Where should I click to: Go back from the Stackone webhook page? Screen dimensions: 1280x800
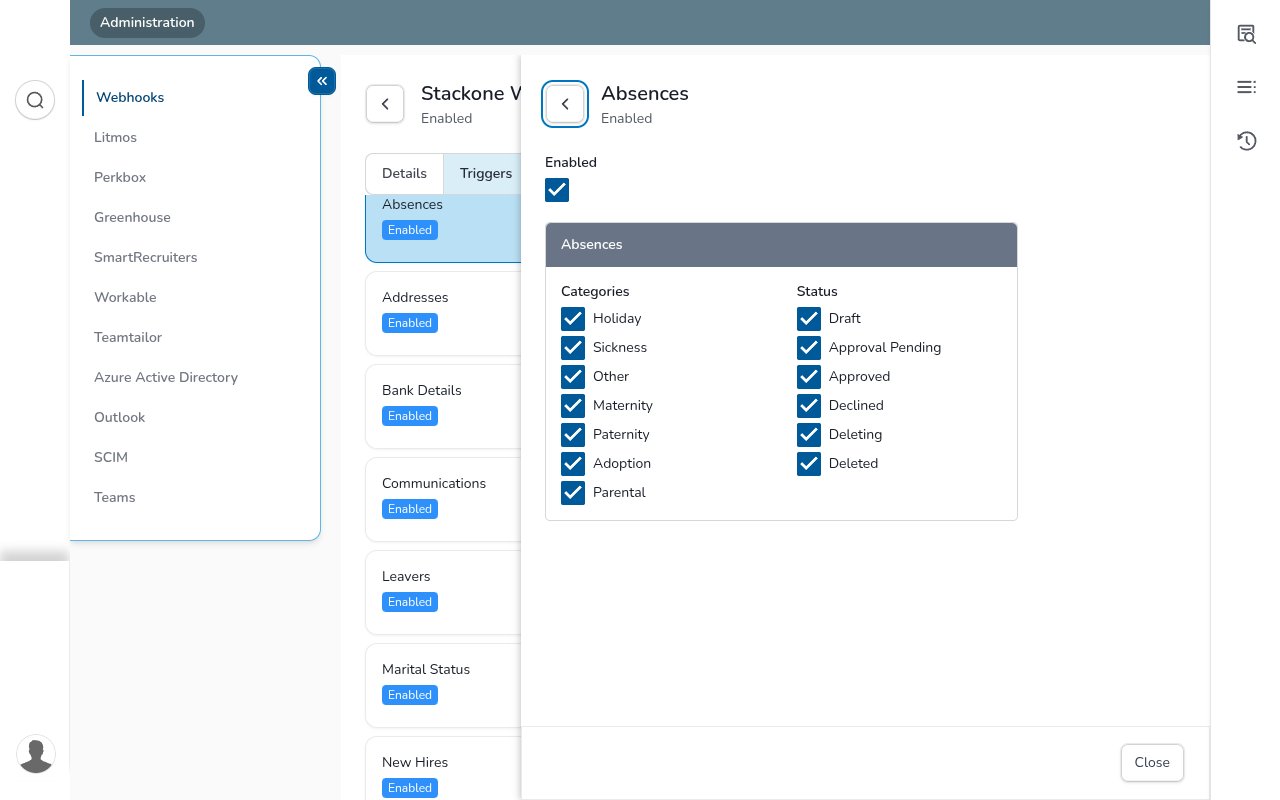385,104
